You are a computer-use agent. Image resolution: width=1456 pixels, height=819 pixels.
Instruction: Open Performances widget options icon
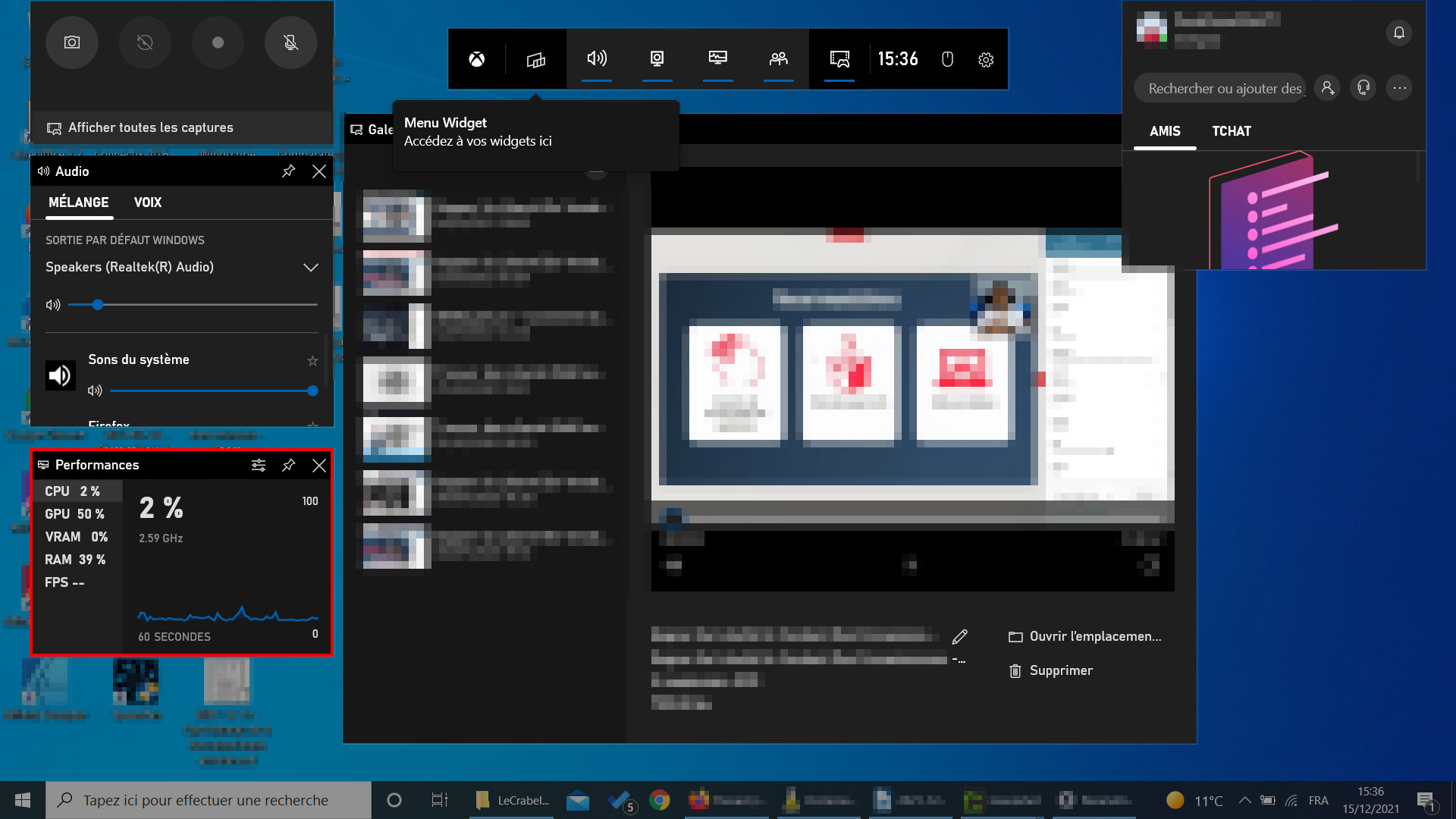coord(259,465)
